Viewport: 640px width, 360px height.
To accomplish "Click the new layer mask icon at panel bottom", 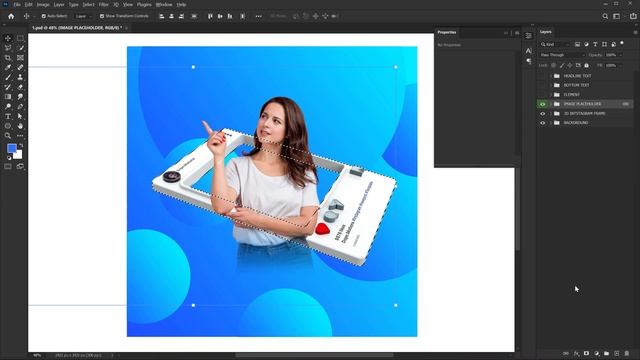I will (x=587, y=353).
